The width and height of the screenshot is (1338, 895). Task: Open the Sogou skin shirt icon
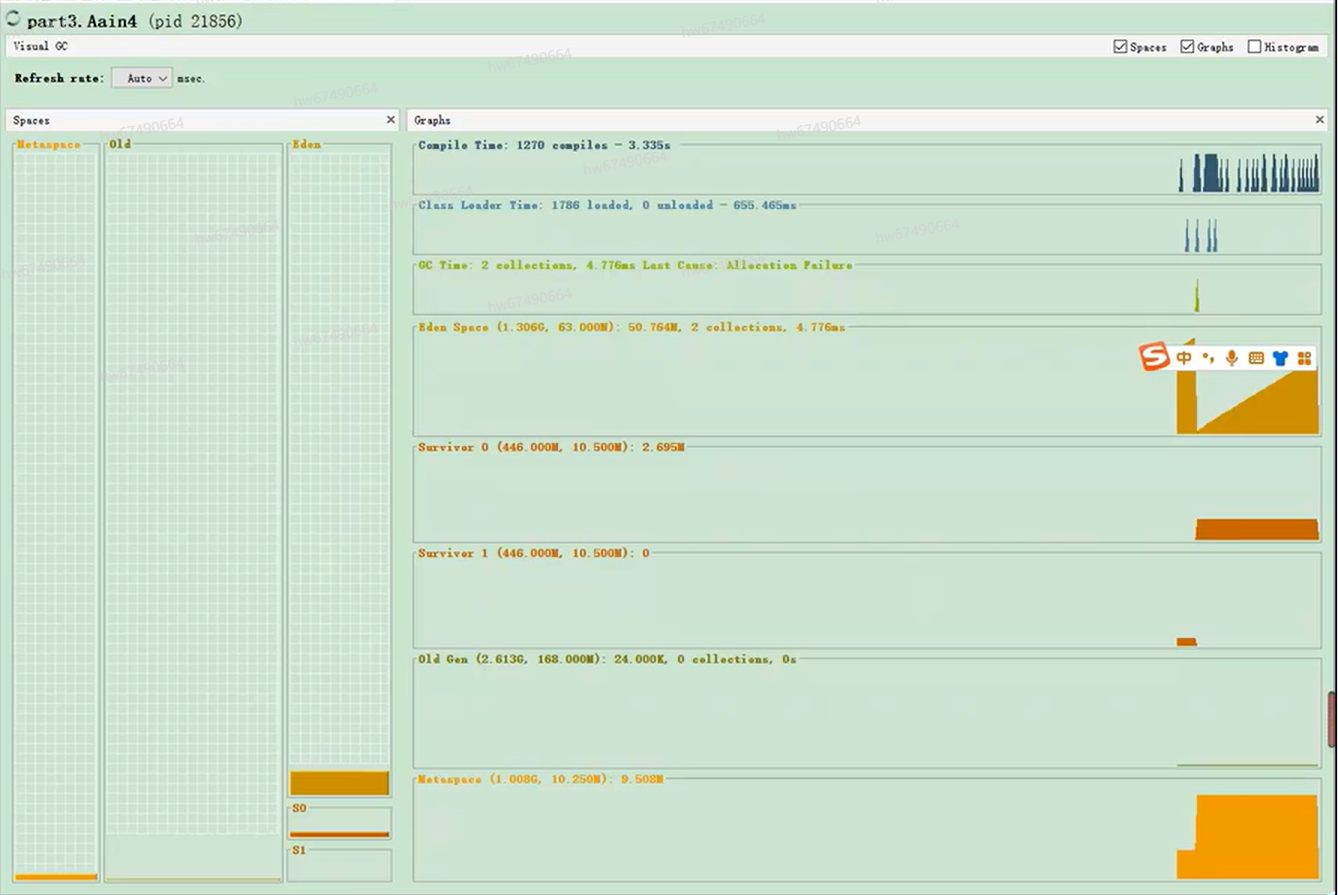(1280, 358)
